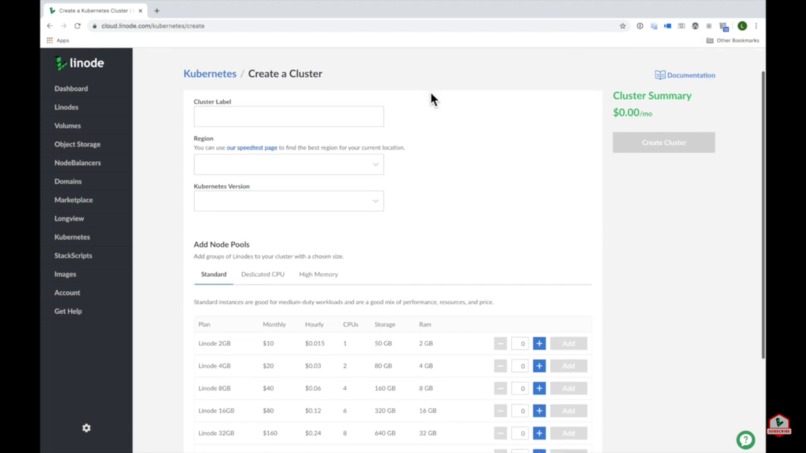This screenshot has height=453, width=806.
Task: Add the Linode 4GB pool
Action: tap(569, 366)
